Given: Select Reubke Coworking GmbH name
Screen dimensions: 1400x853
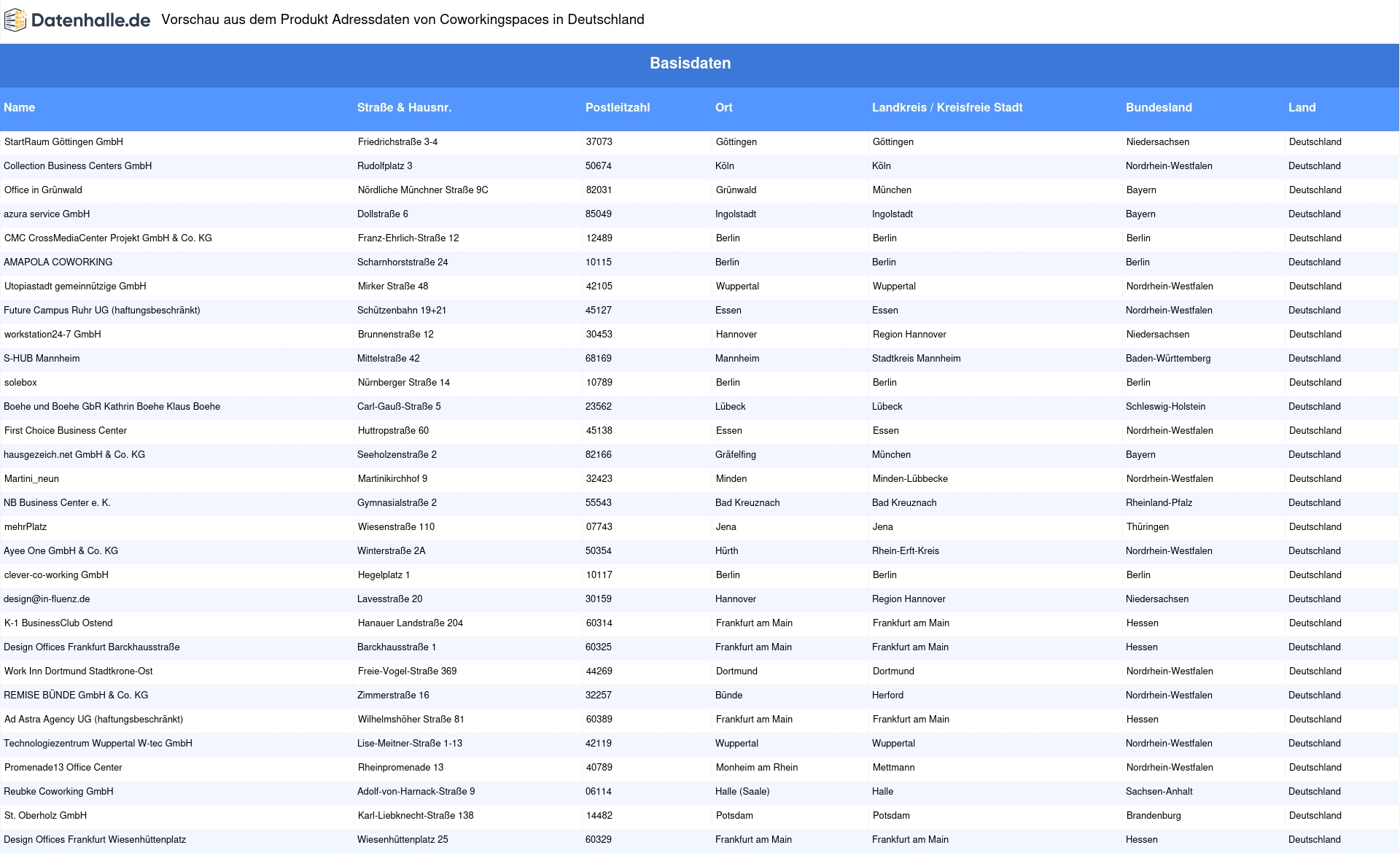Looking at the screenshot, I should (x=58, y=792).
